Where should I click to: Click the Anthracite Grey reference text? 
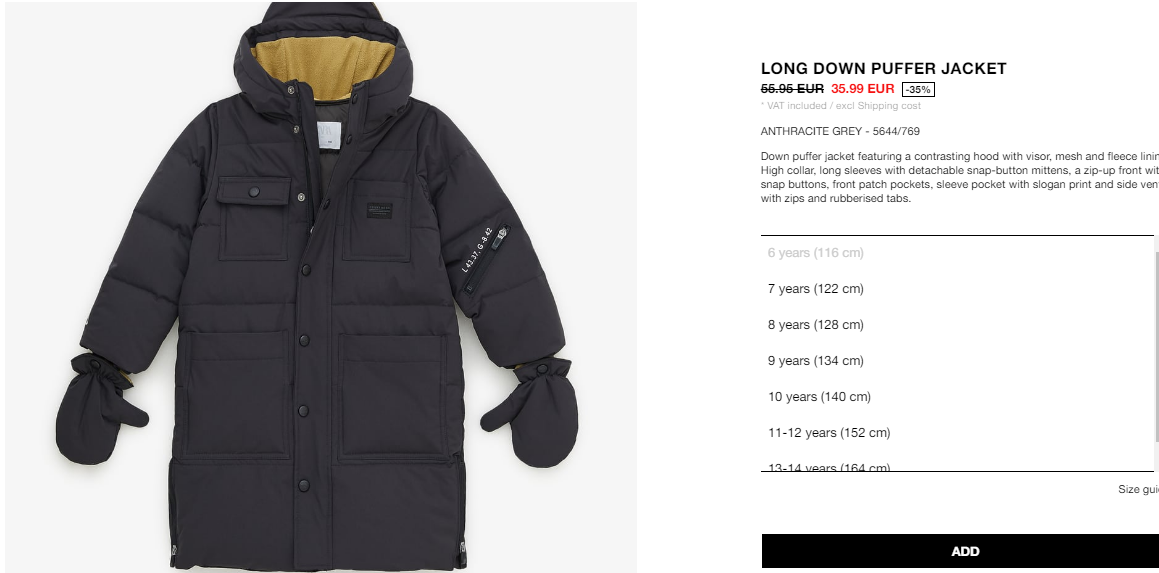pyautogui.click(x=840, y=132)
